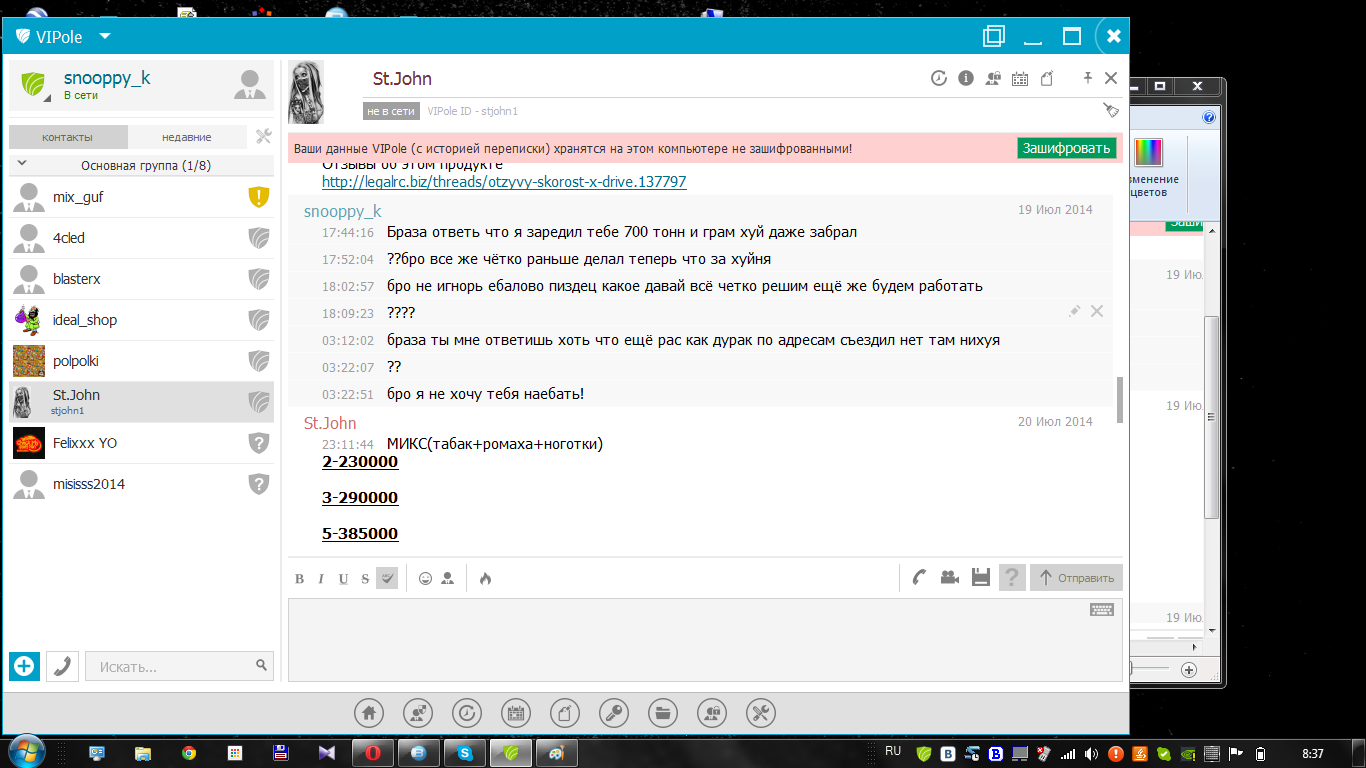
Task: Encrypt data with Зашифровать button
Action: pyautogui.click(x=1067, y=148)
